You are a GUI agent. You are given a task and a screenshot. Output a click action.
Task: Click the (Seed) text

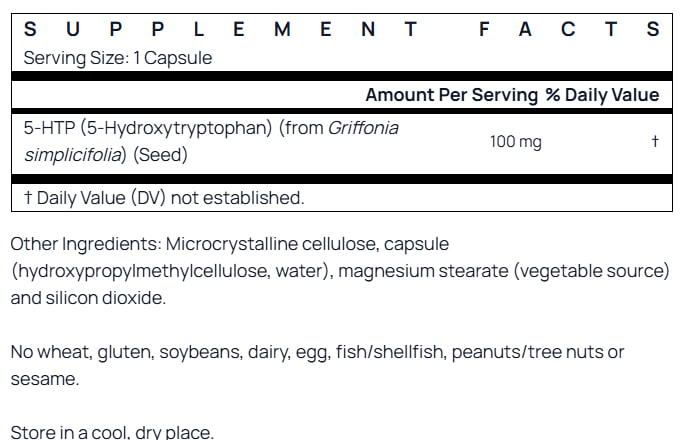click(160, 155)
